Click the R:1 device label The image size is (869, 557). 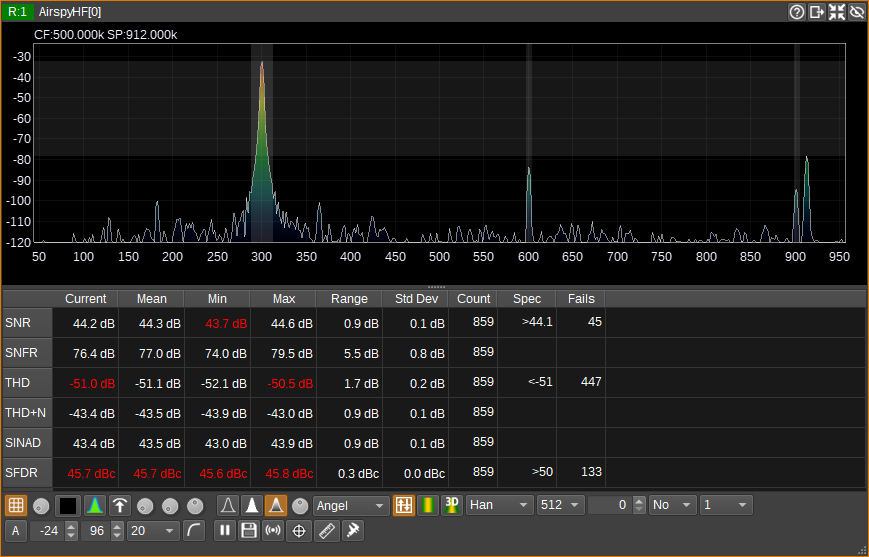[17, 12]
